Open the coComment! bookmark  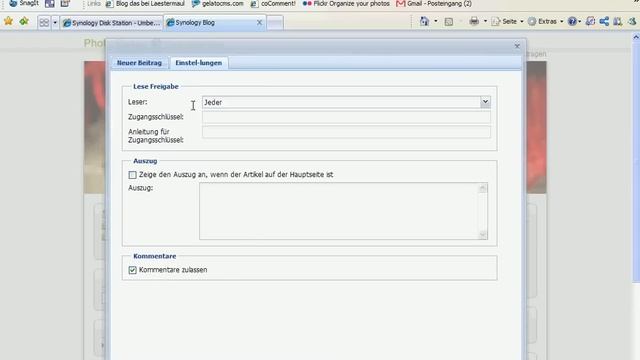[x=273, y=4]
